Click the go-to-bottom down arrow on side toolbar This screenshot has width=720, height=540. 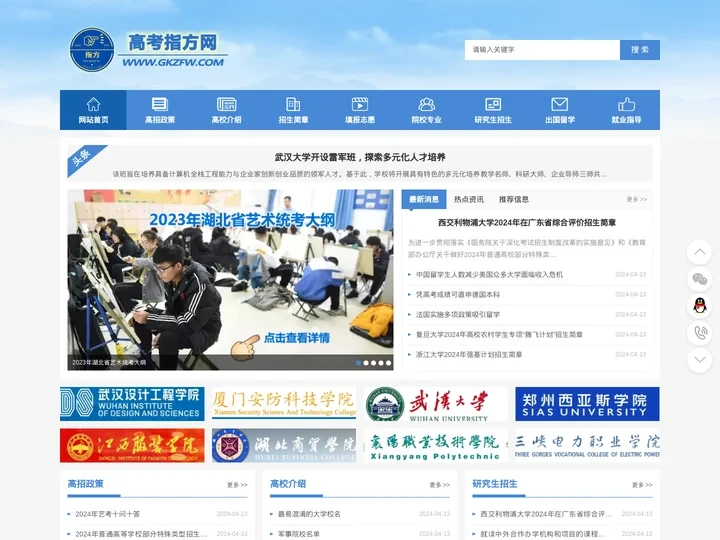click(x=699, y=360)
